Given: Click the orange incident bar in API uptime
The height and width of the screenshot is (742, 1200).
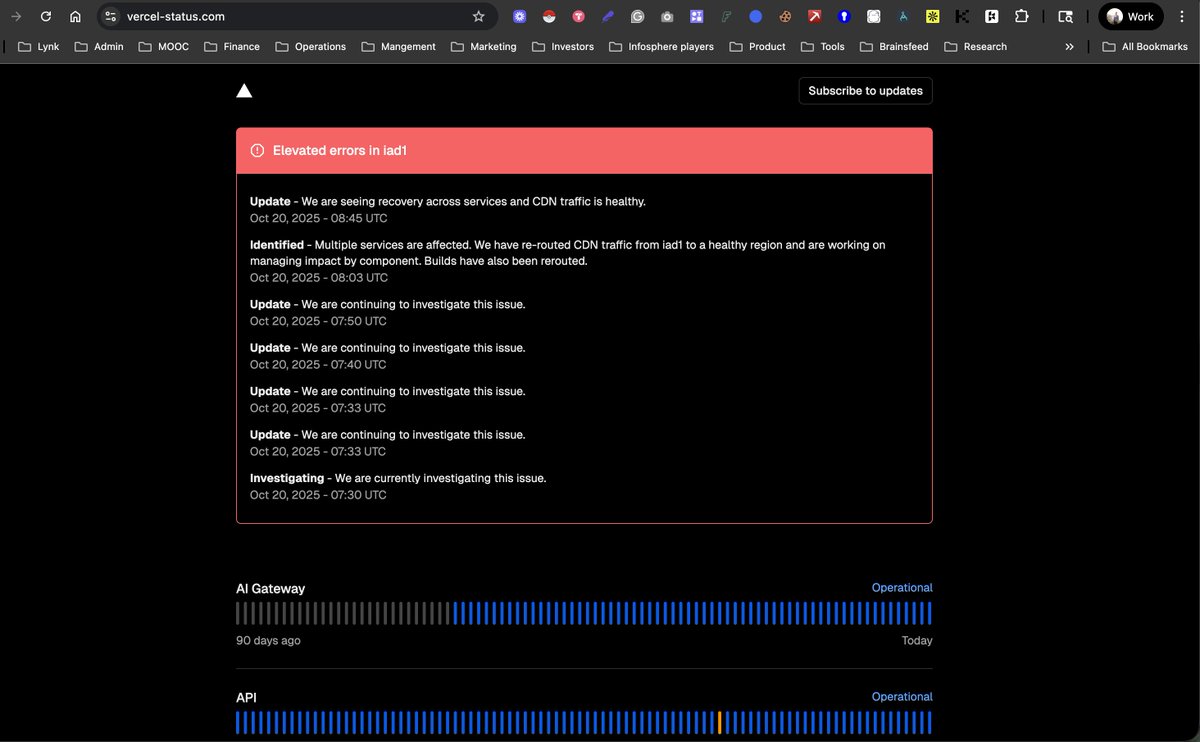Looking at the screenshot, I should (720, 722).
